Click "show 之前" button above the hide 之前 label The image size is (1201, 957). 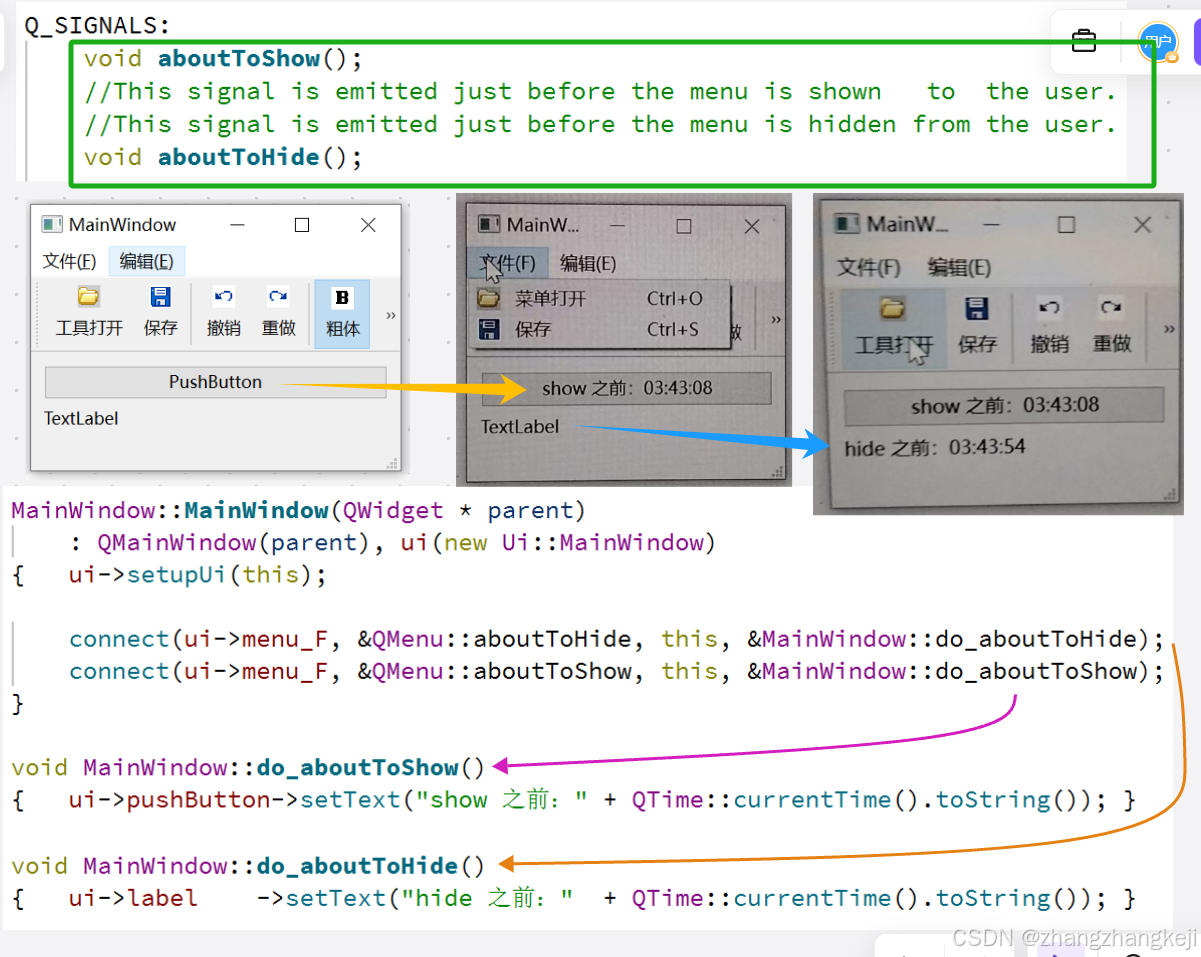(1004, 405)
